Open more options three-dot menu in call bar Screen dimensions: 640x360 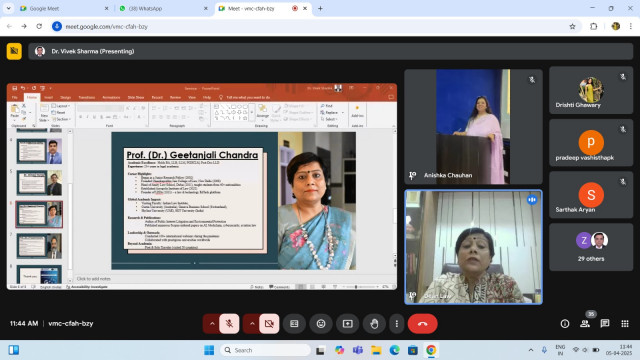[x=397, y=324]
